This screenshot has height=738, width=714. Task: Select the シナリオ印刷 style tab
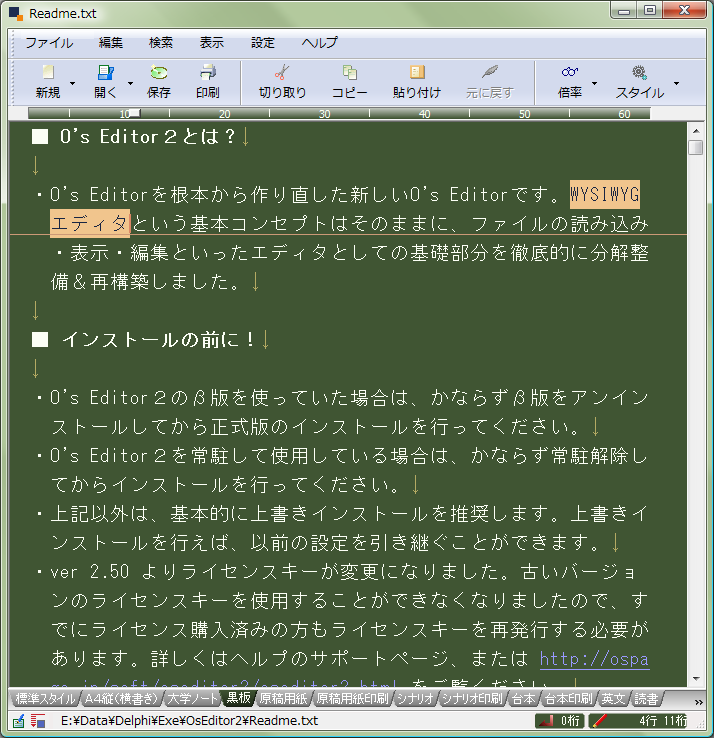pos(473,699)
